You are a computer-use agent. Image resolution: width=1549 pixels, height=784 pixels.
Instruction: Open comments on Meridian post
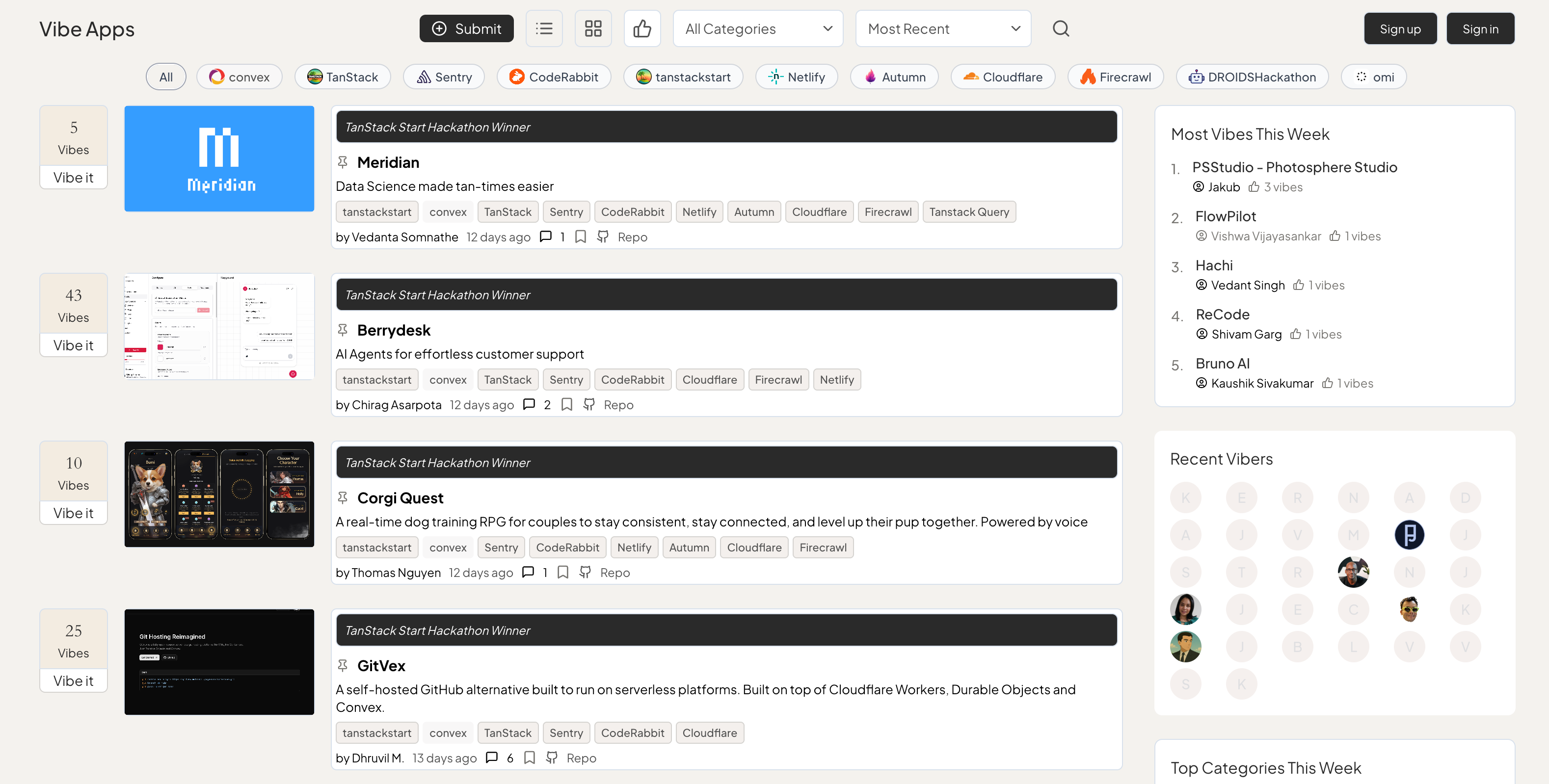coord(545,236)
